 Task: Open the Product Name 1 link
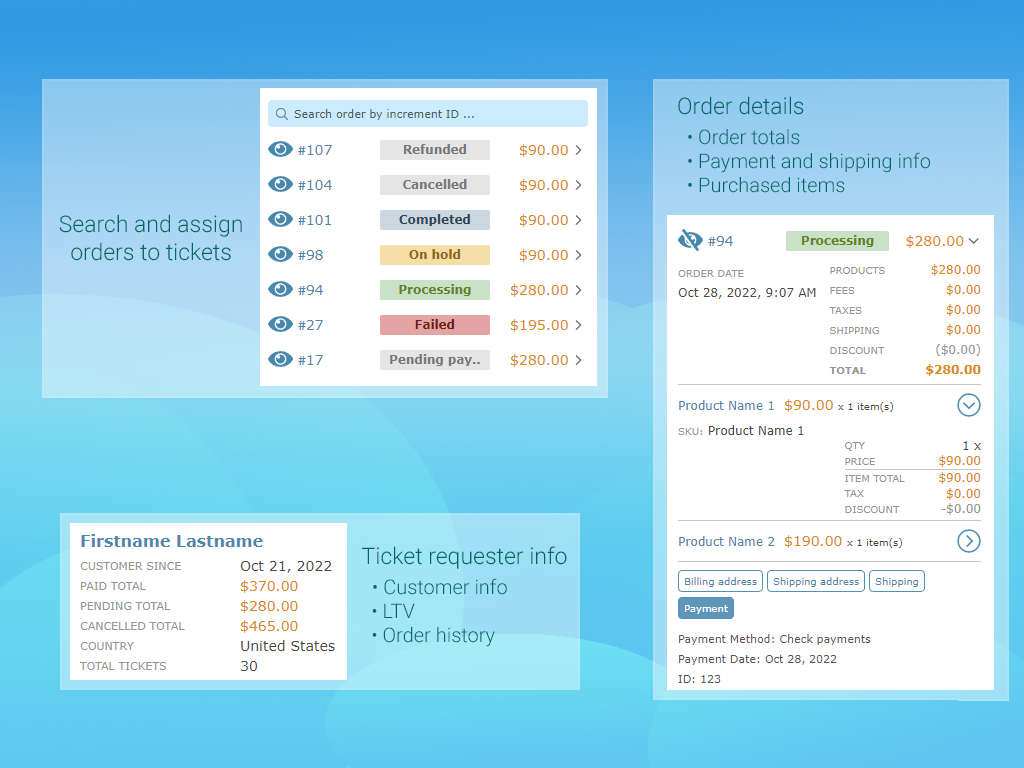coord(726,406)
